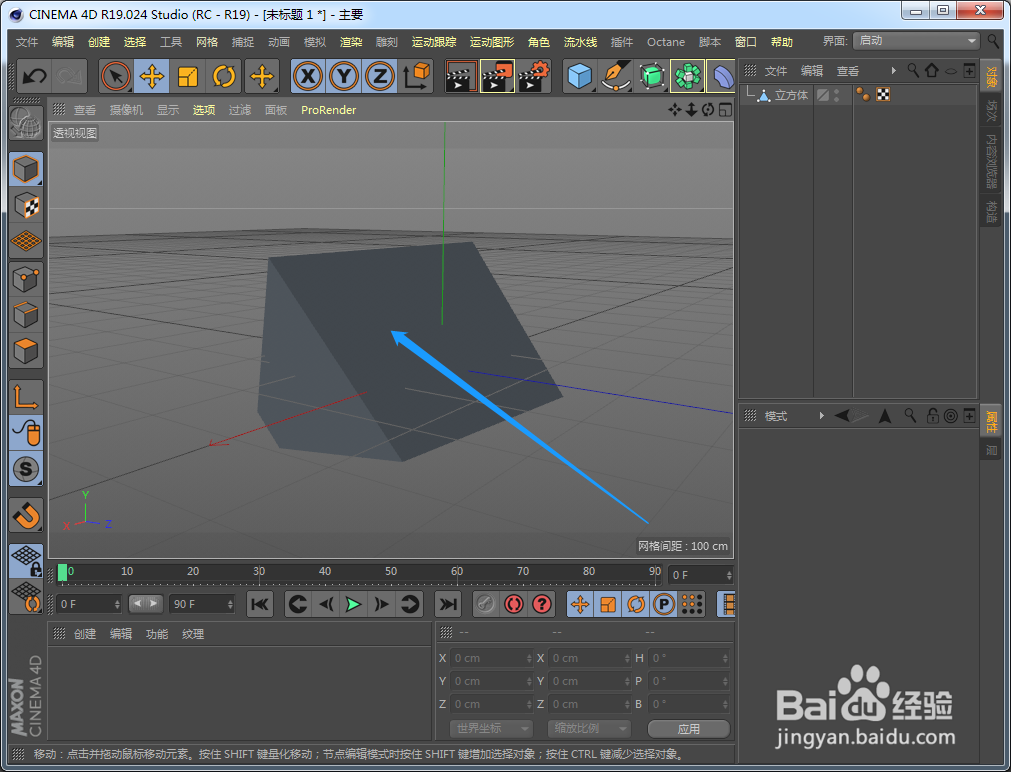Select 立方体 object in Object Manager

click(791, 95)
